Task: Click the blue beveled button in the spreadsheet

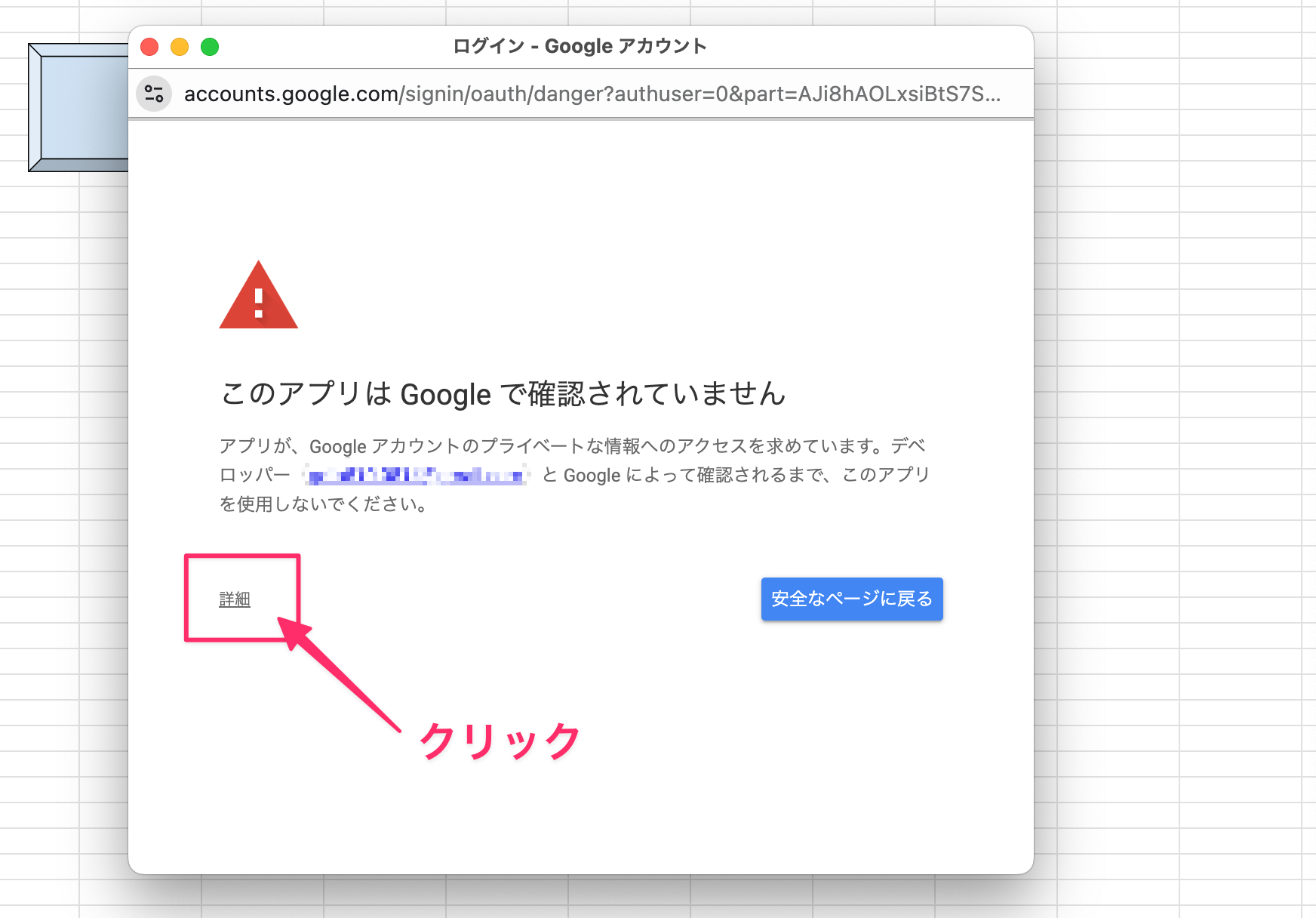Action: (x=78, y=107)
